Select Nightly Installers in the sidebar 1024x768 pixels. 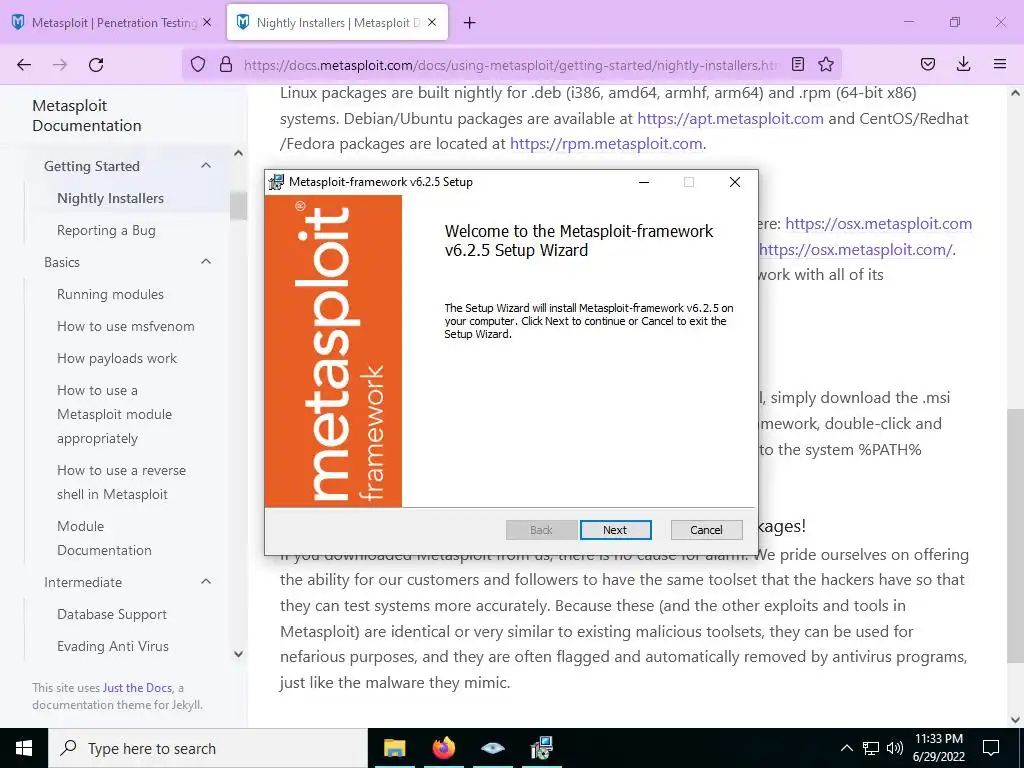(110, 198)
